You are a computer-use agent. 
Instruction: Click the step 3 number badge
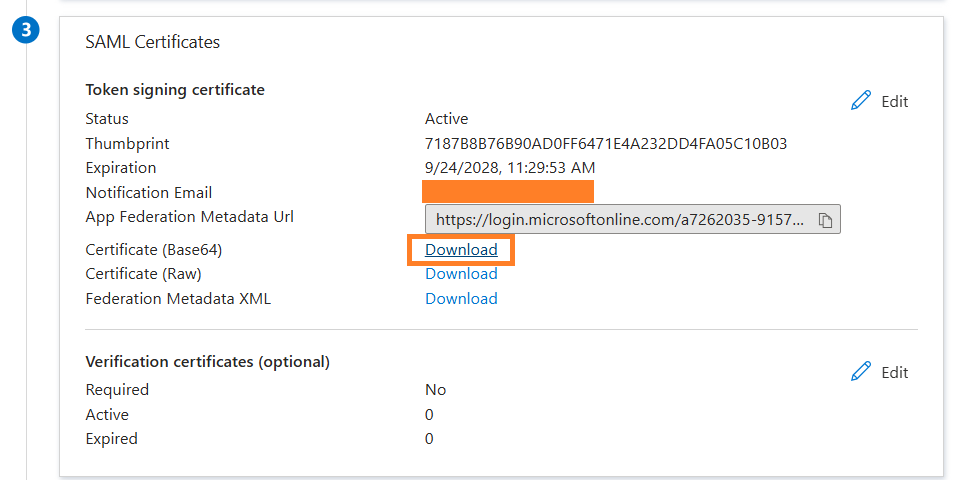tap(29, 30)
